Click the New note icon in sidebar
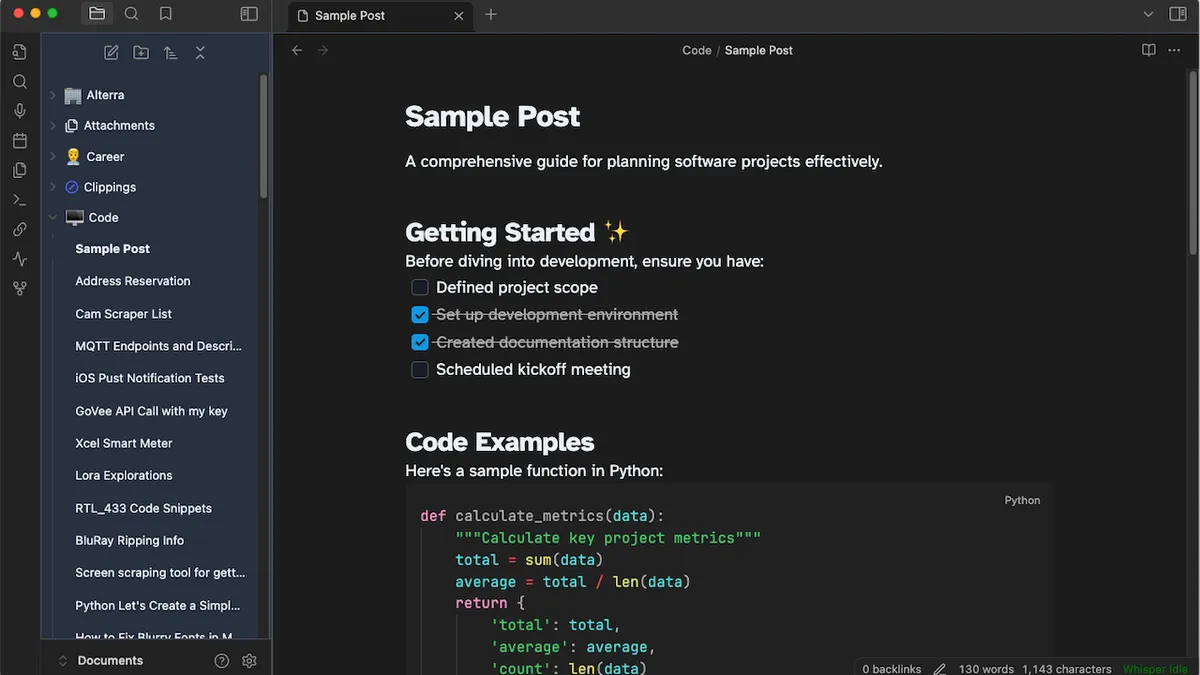Viewport: 1200px width, 675px height. click(111, 52)
